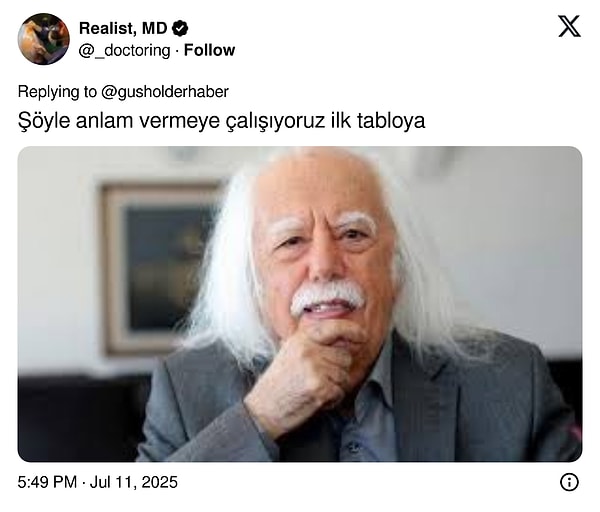Viewport: 600px width, 512px height.
Task: Click the blue verified checkmark badge
Action: pyautogui.click(x=180, y=28)
